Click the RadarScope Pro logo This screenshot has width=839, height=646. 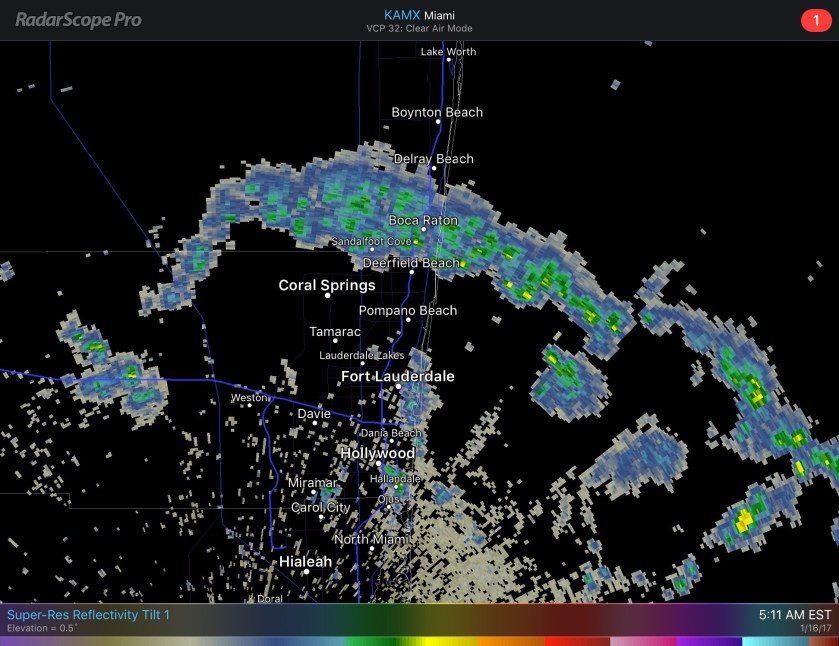coord(78,20)
